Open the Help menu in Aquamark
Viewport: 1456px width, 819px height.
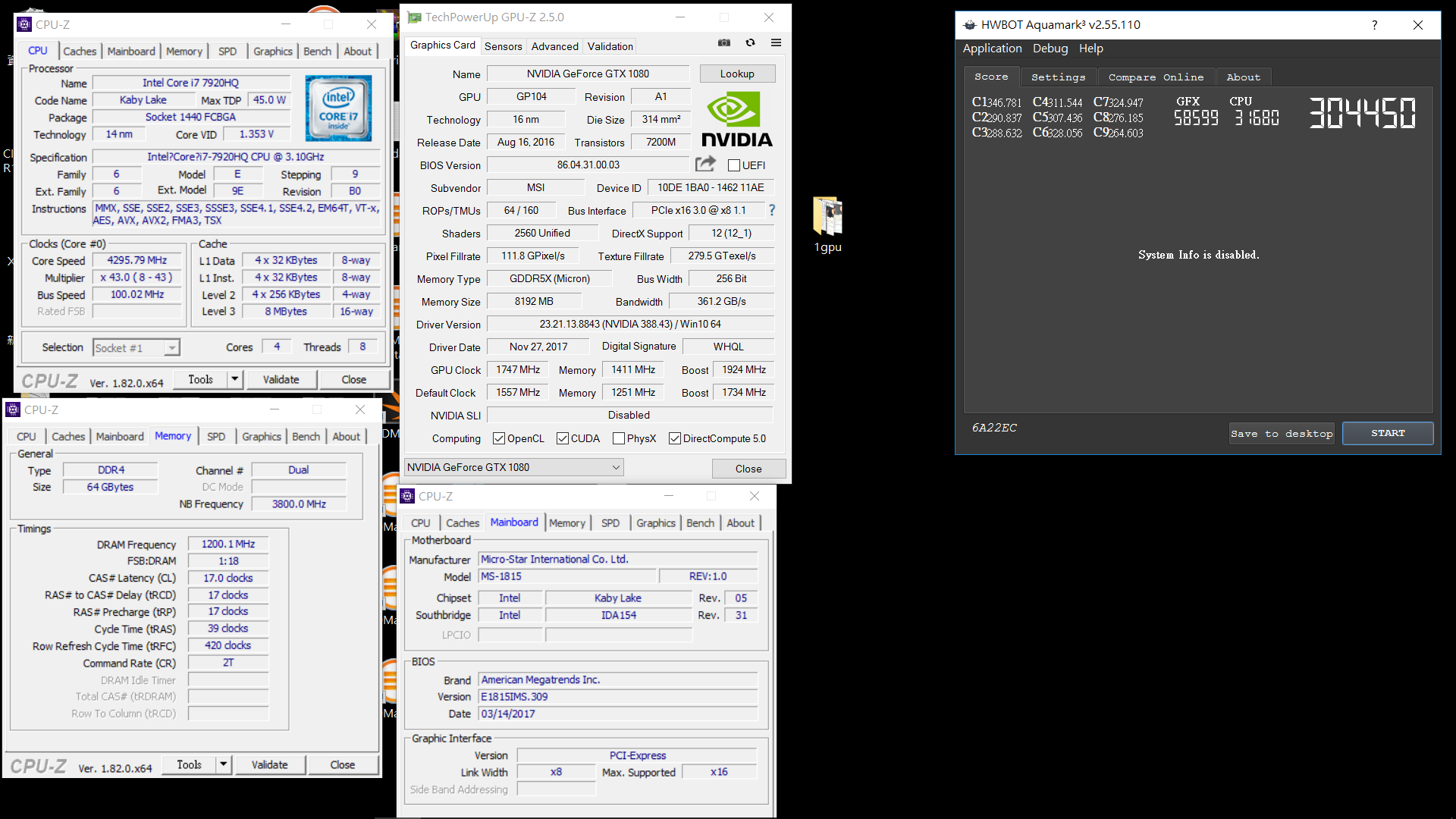[x=1090, y=49]
